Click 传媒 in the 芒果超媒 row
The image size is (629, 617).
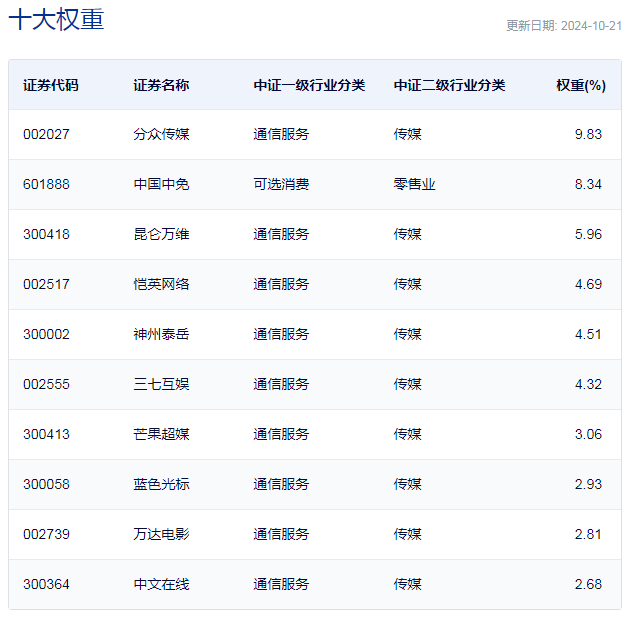pyautogui.click(x=408, y=434)
